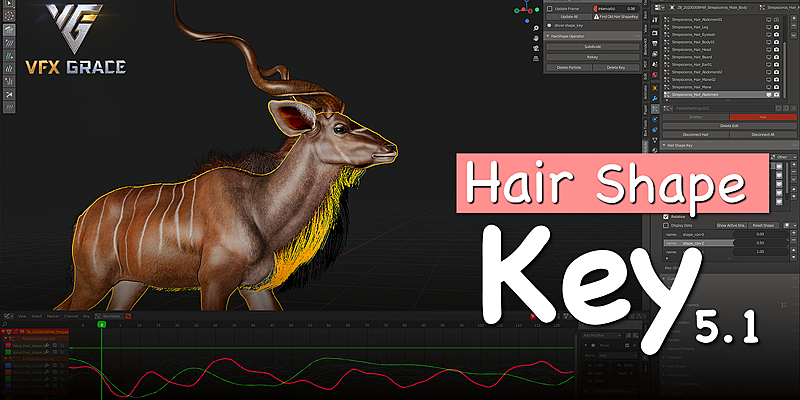The width and height of the screenshot is (800, 400).
Task: Toggle viewport display for Strepsiceros_Hair_Beard
Action: 769,57
